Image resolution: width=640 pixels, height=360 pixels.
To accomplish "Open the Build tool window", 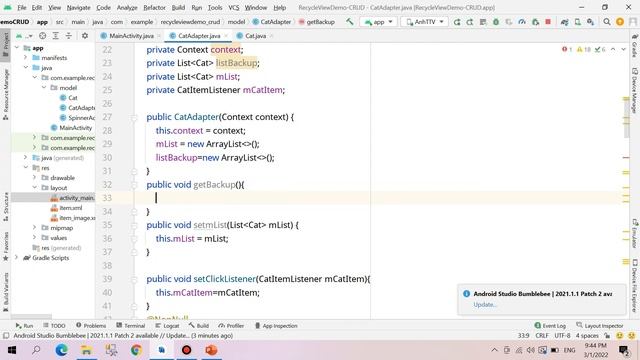I will [199, 326].
